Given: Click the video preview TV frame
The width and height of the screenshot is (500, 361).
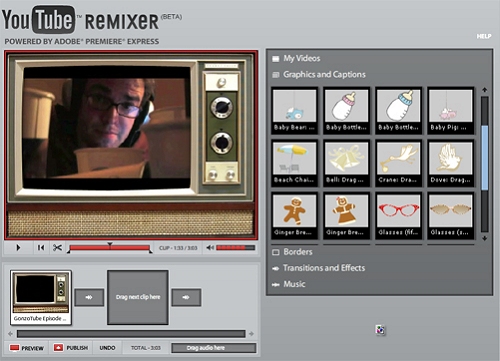Looking at the screenshot, I should click(131, 145).
